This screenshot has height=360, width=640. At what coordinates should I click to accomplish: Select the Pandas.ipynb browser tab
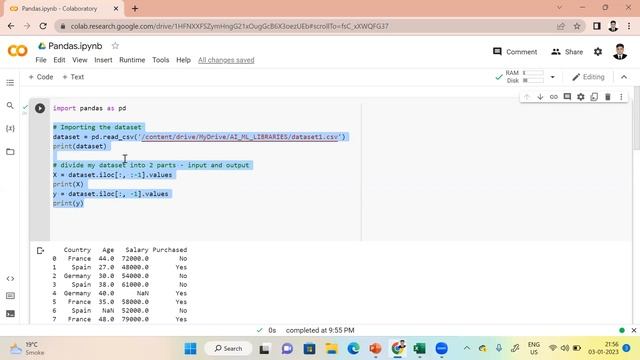(x=61, y=9)
